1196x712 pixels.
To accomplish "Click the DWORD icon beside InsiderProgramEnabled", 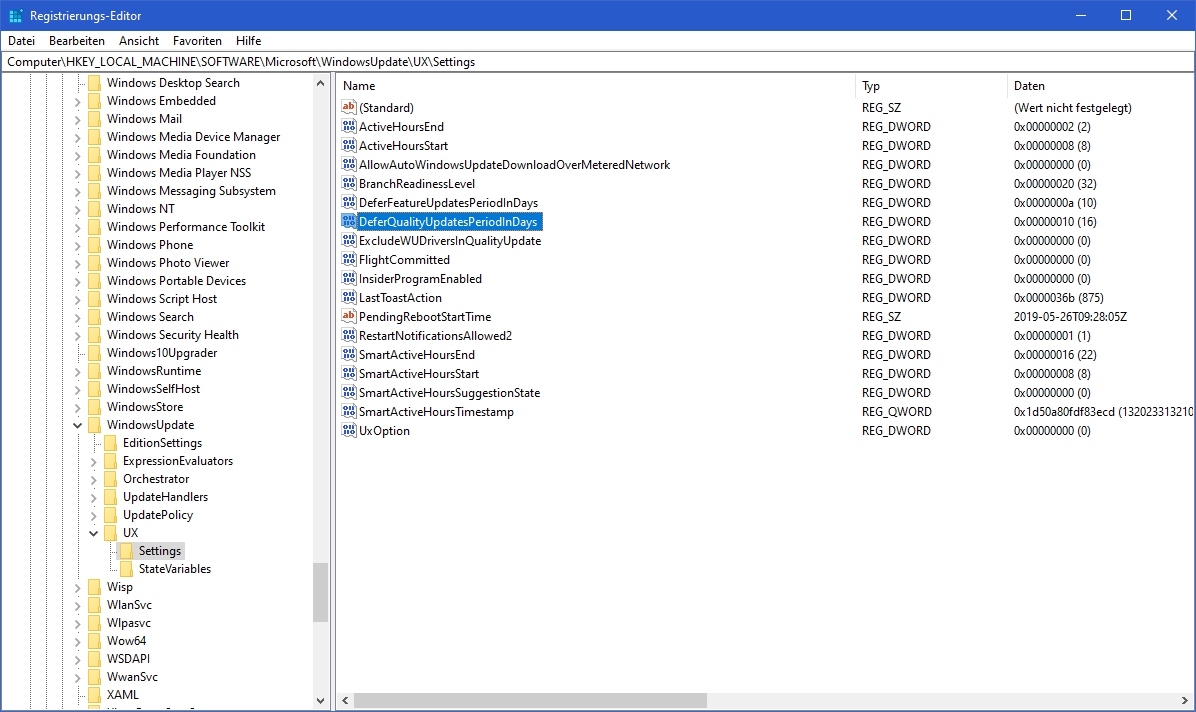I will point(349,279).
